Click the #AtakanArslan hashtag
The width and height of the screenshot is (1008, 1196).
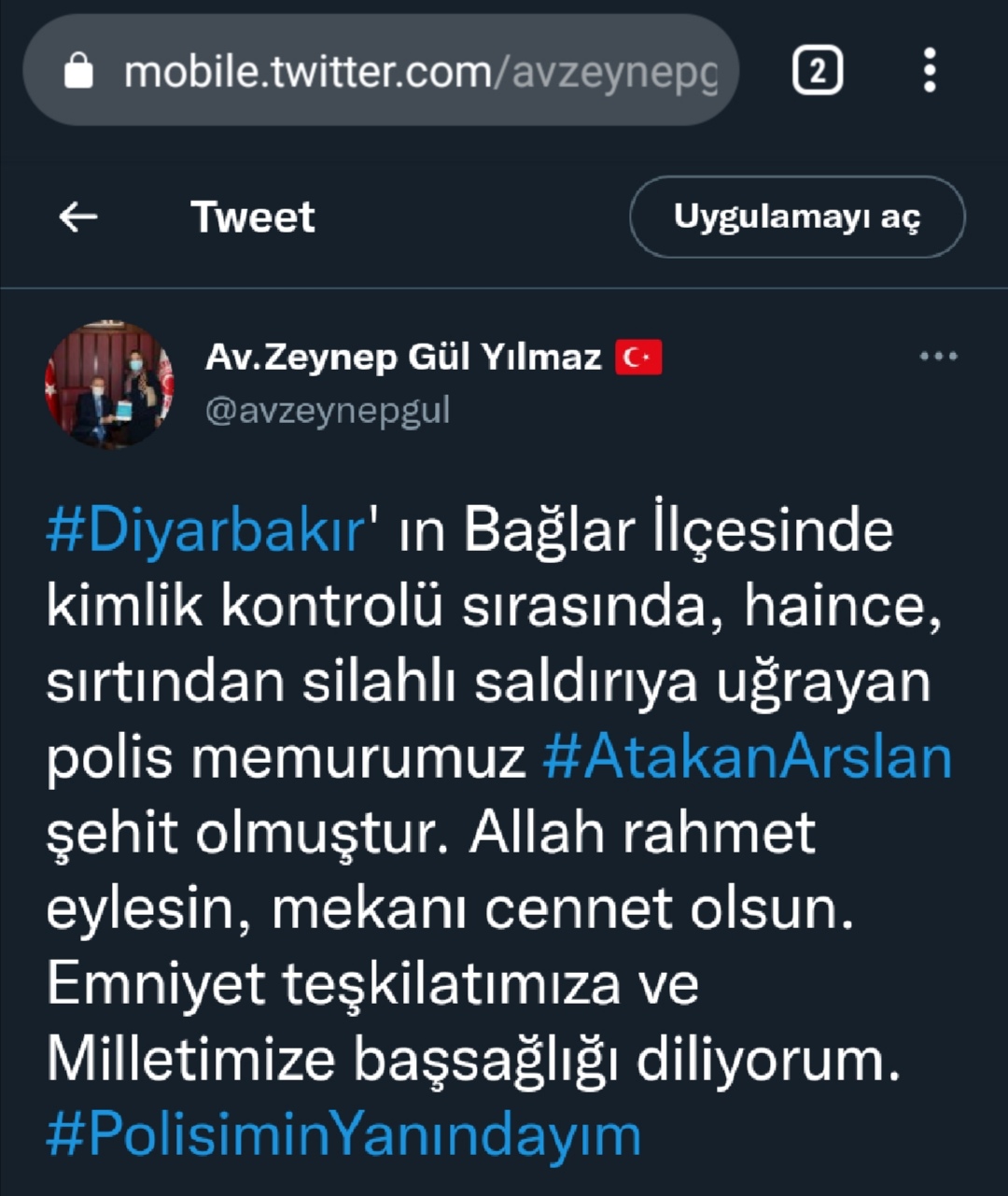(747, 756)
